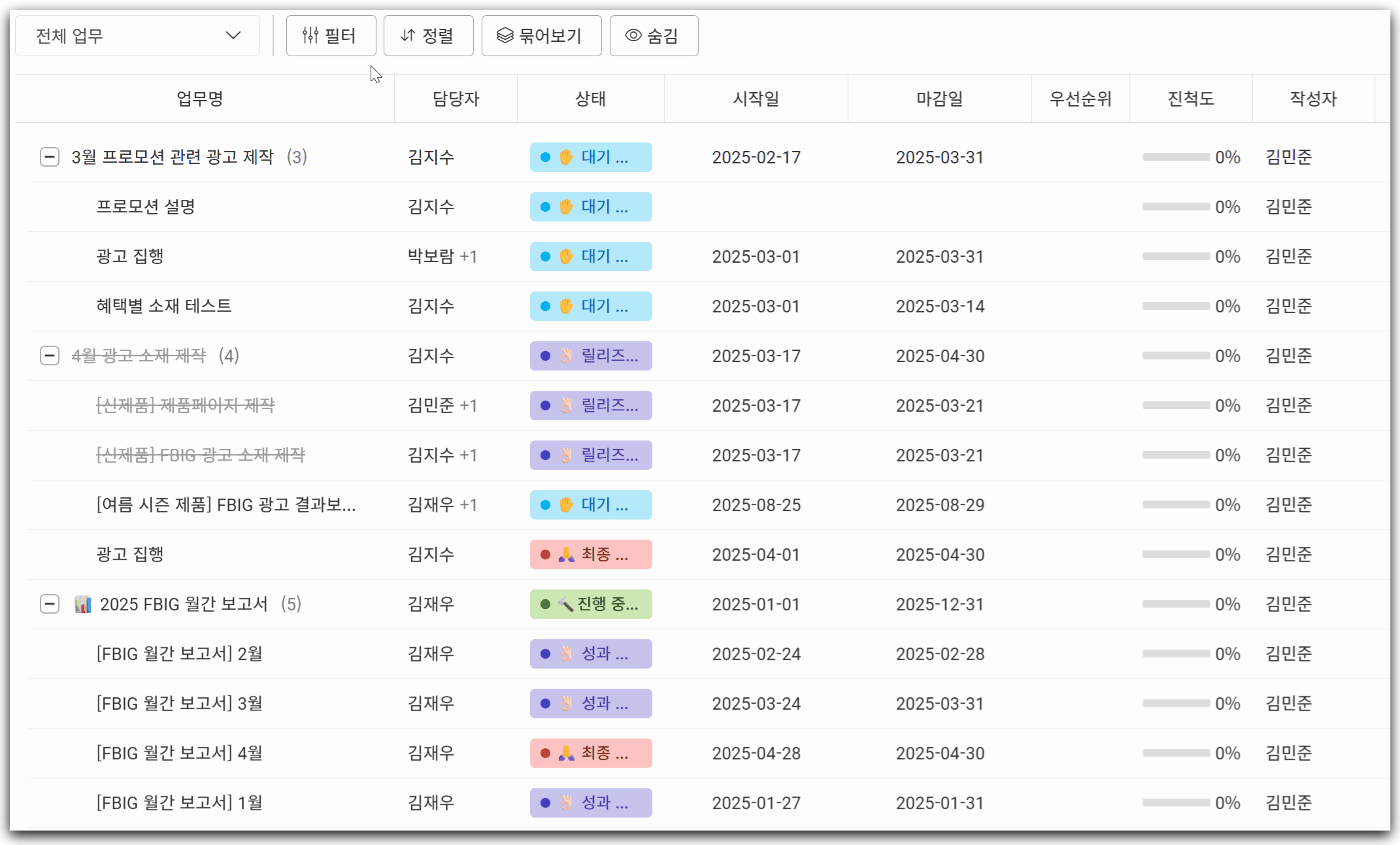Collapse the 2025 FBIG 월간 보고서 group
1400x845 pixels.
[x=50, y=604]
